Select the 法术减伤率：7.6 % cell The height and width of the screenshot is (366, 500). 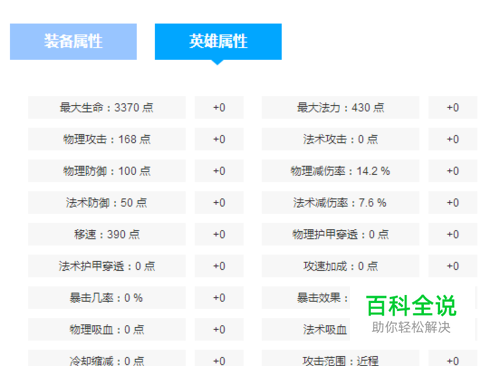340,202
